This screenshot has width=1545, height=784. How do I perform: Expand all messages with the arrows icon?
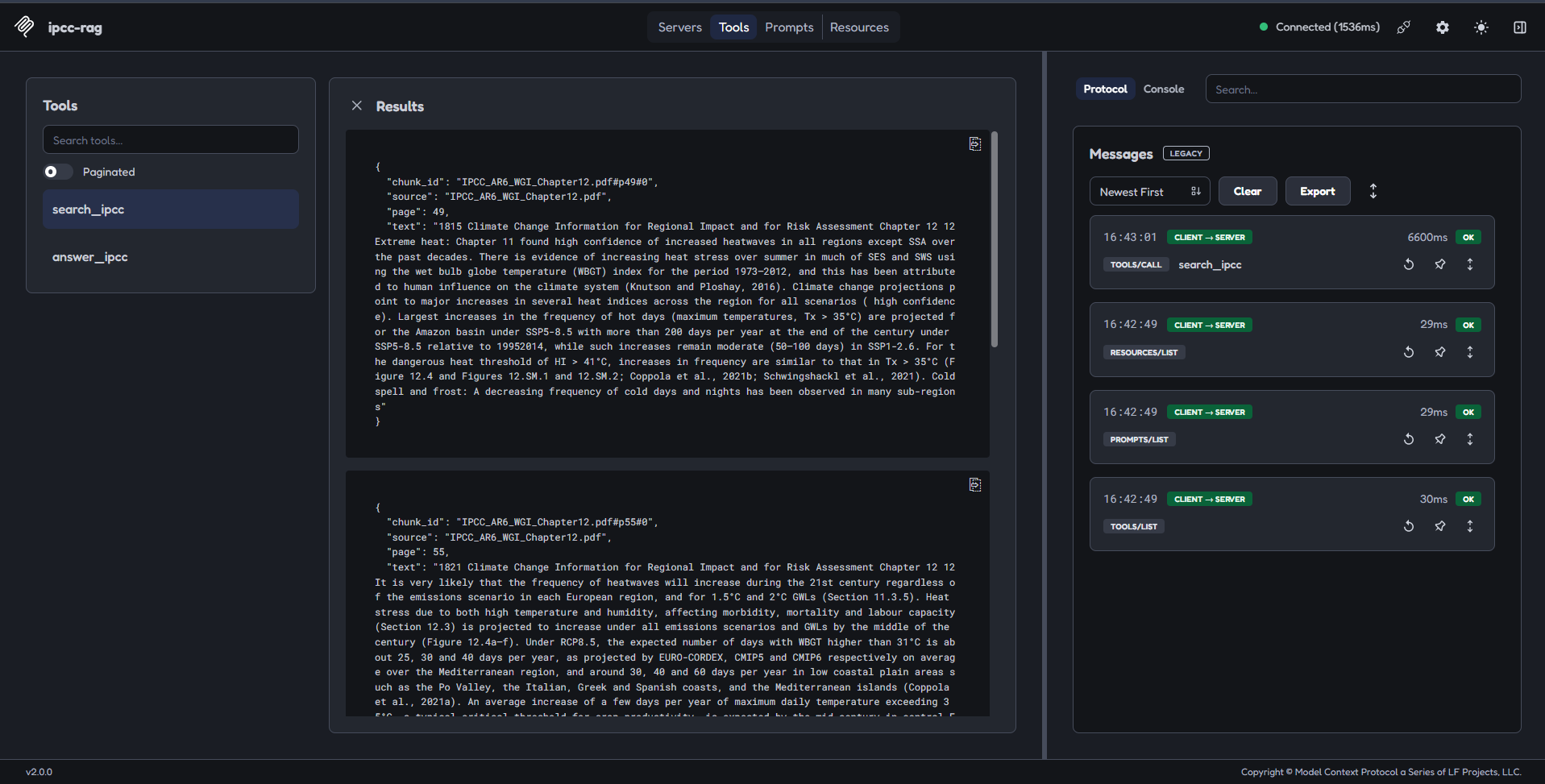coord(1373,191)
